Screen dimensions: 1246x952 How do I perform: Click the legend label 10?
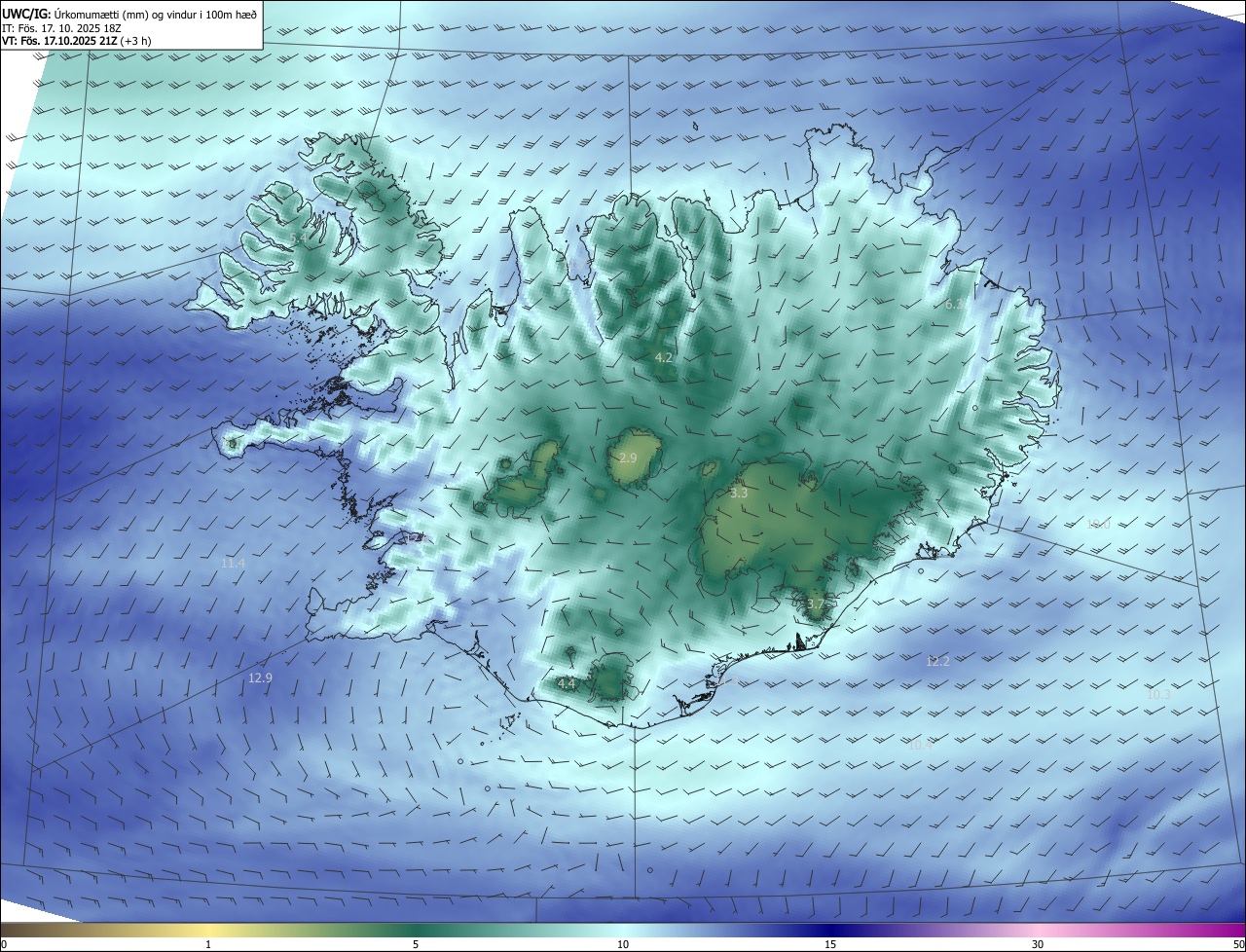coord(623,944)
